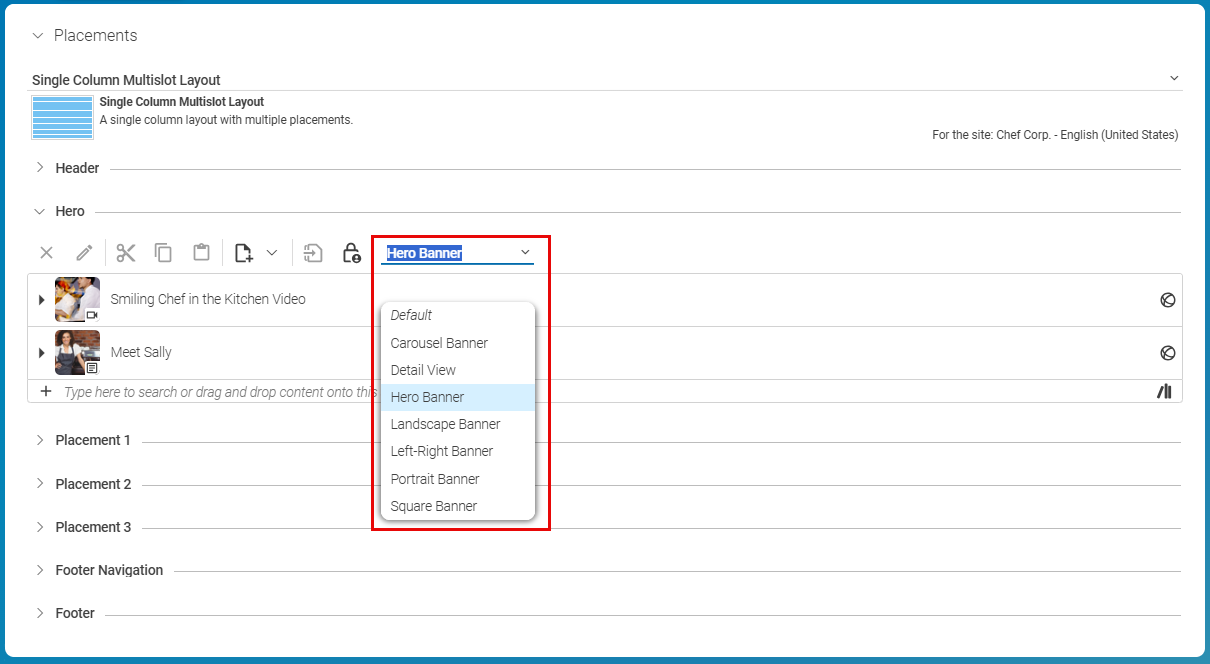Click the lock icon in the toolbar

click(x=351, y=252)
